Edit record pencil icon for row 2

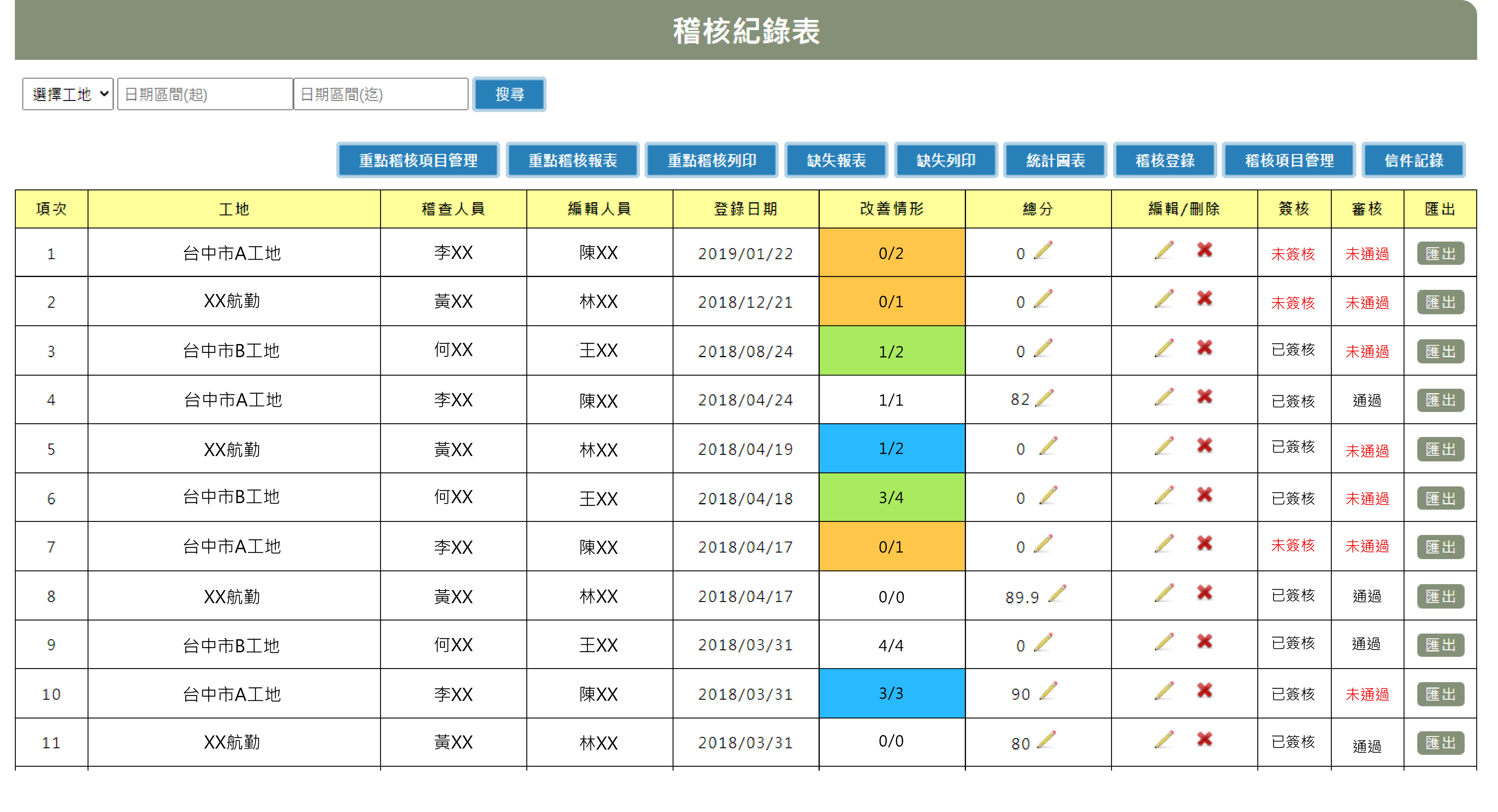coord(1164,298)
